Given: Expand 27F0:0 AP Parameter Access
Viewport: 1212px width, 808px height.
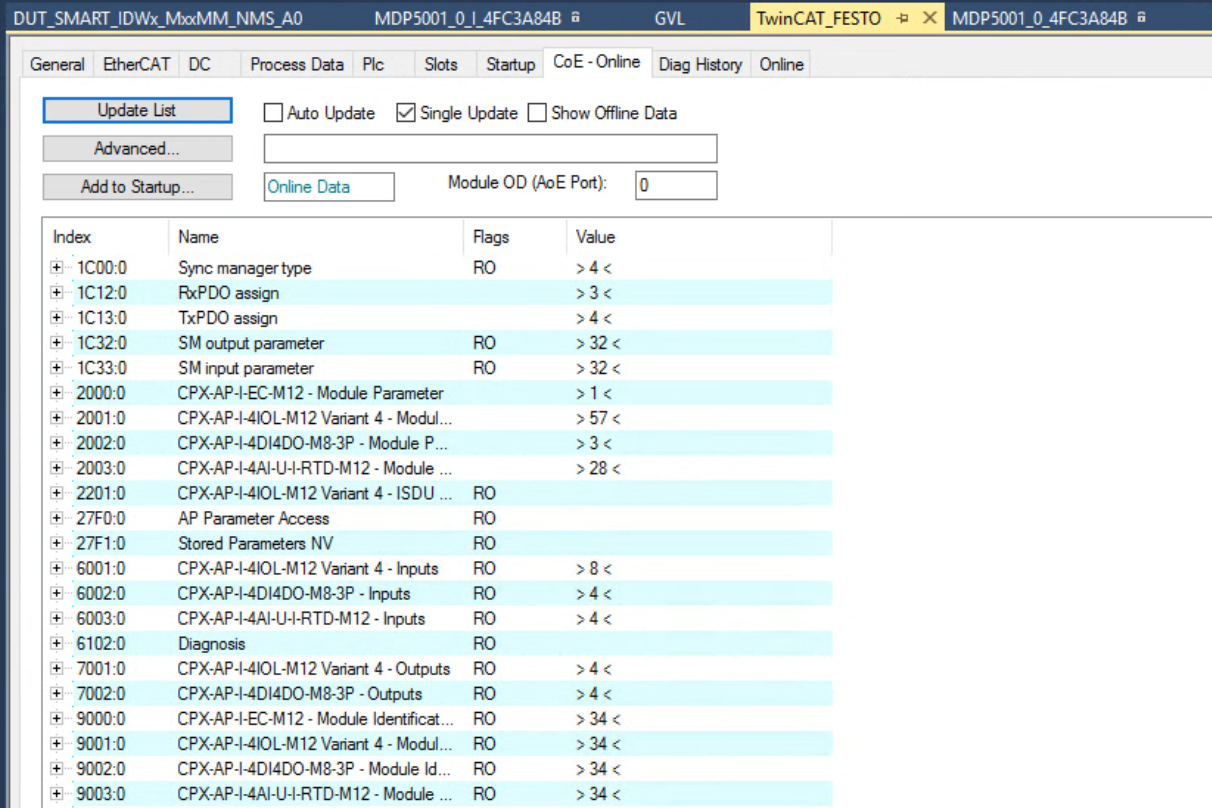Looking at the screenshot, I should 57,518.
